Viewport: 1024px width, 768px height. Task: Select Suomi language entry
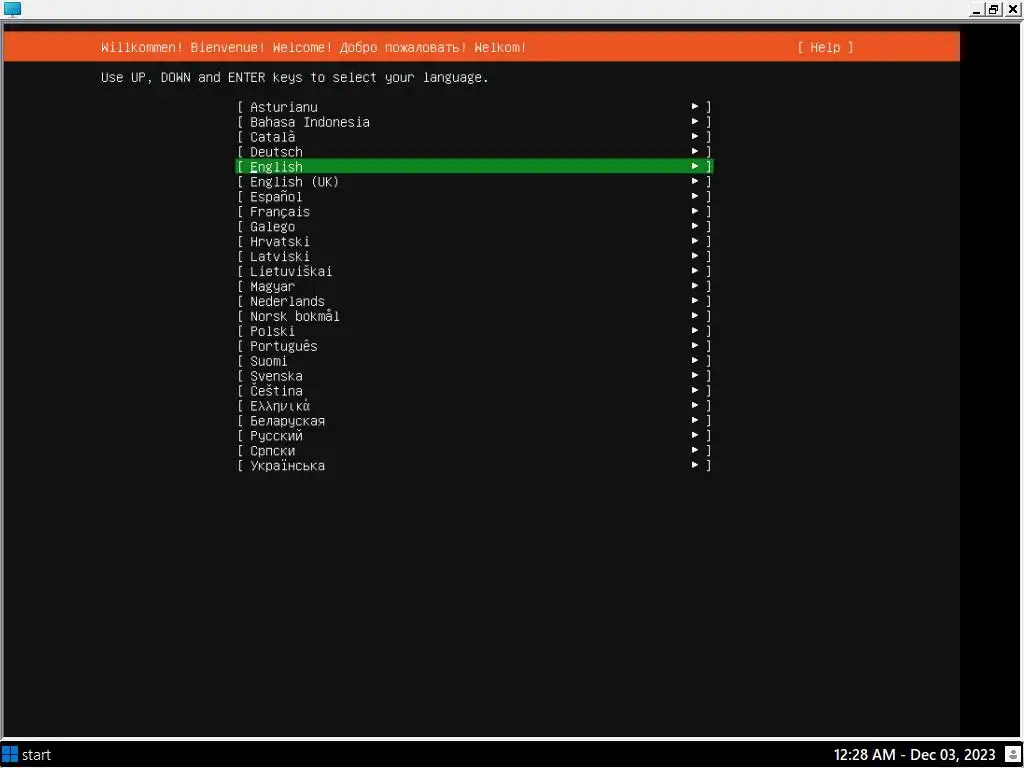point(474,361)
